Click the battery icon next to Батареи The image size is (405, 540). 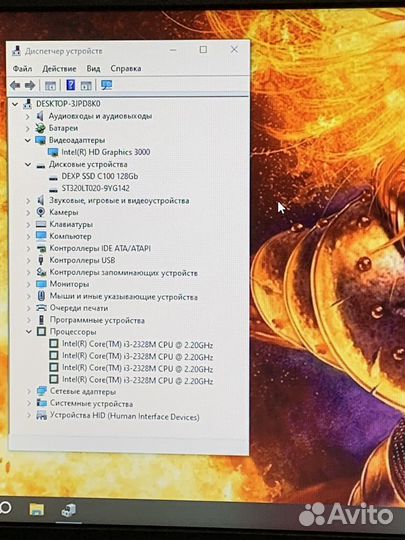pyautogui.click(x=40, y=128)
